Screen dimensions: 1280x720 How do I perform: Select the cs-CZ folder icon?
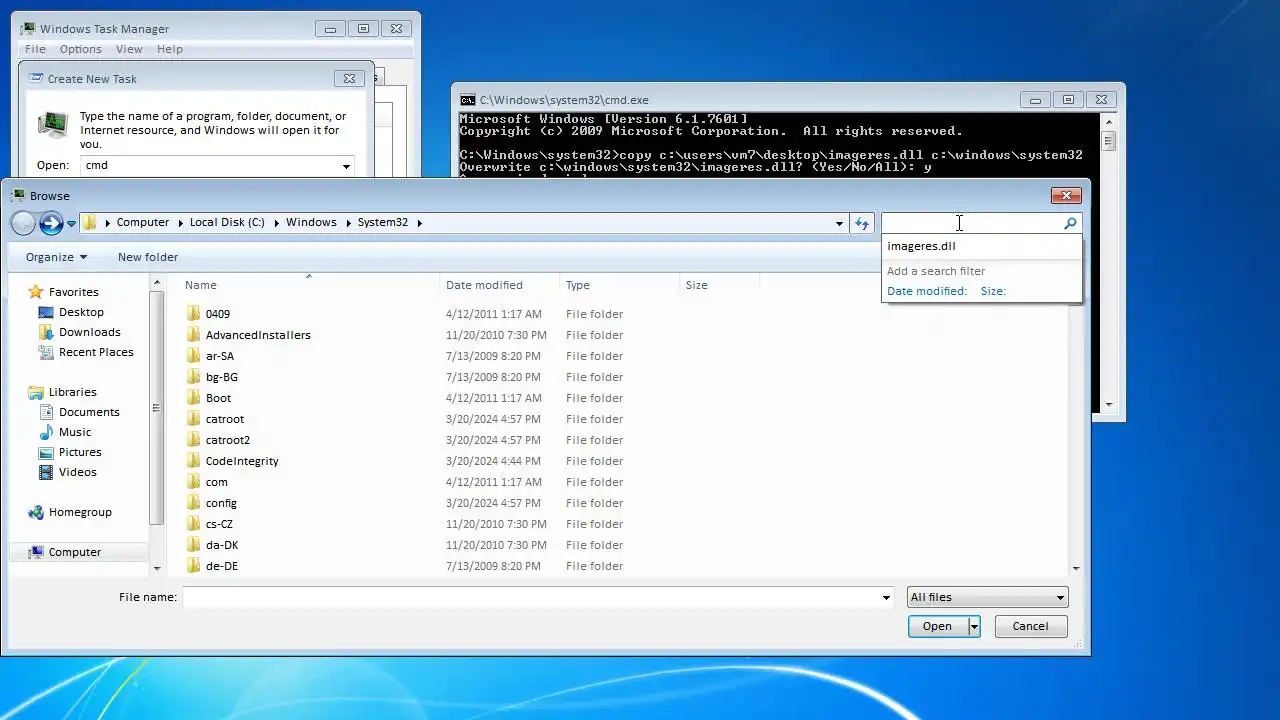[x=194, y=524]
